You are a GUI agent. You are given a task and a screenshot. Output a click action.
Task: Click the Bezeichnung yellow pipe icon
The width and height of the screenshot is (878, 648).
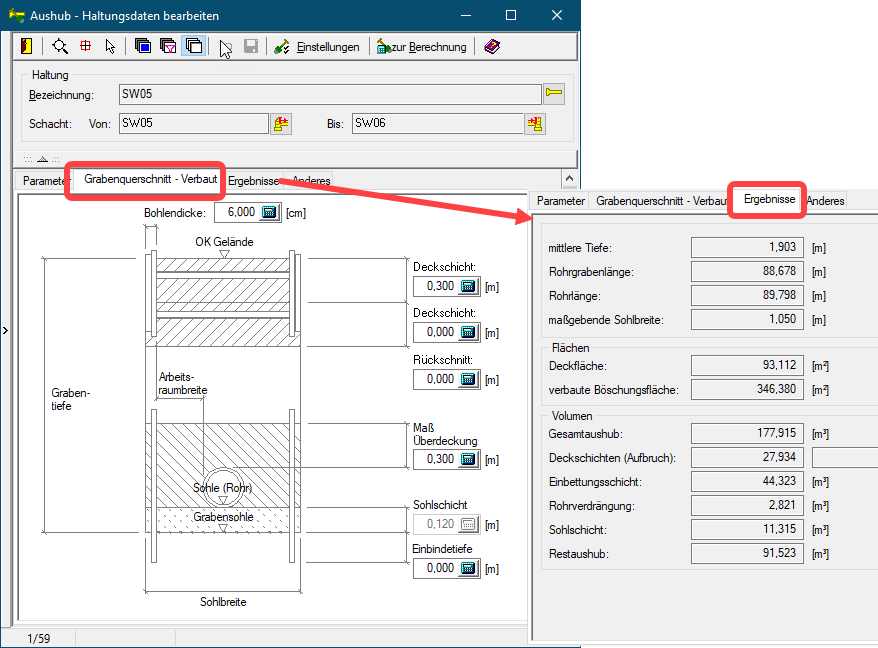pos(554,94)
